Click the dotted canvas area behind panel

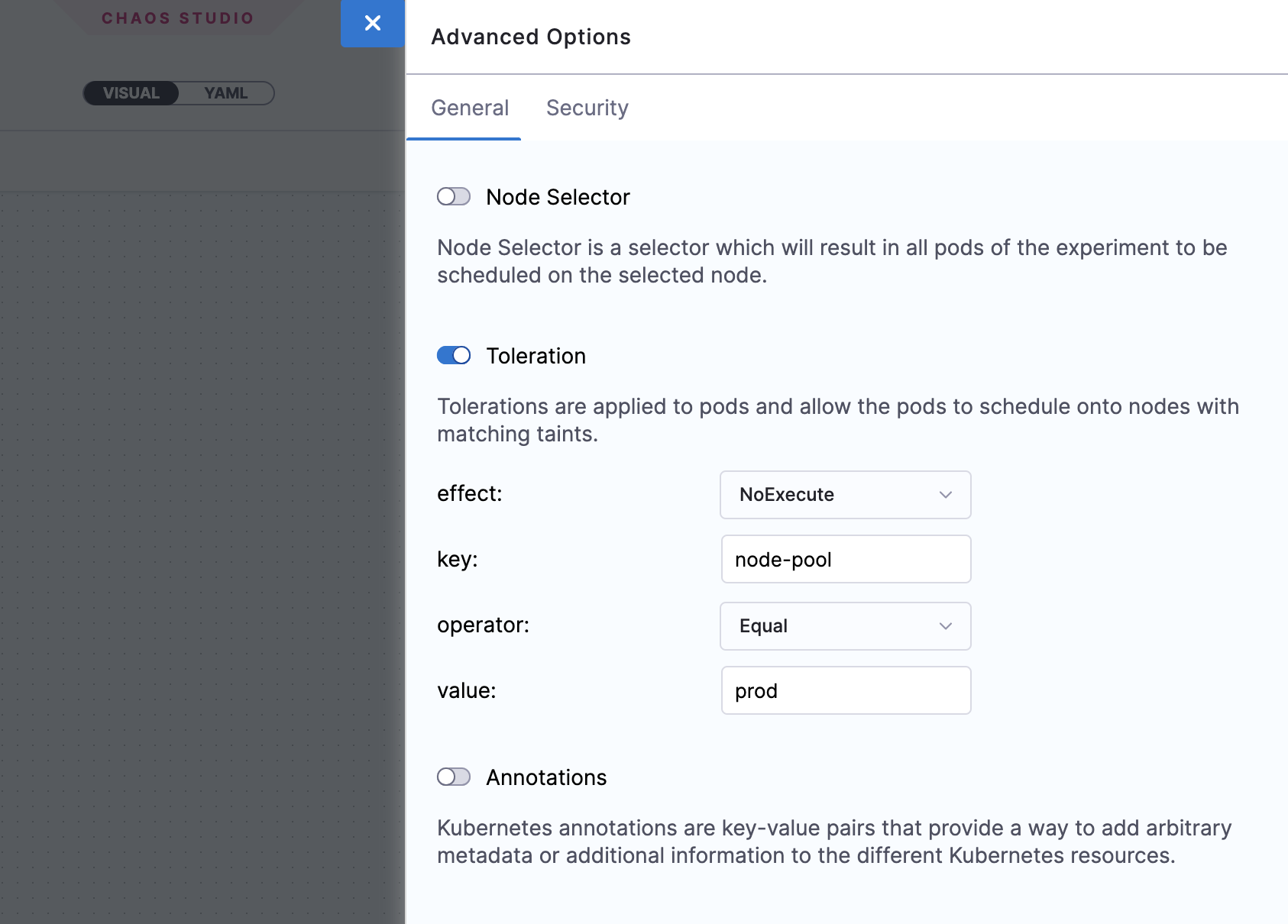pyautogui.click(x=199, y=535)
